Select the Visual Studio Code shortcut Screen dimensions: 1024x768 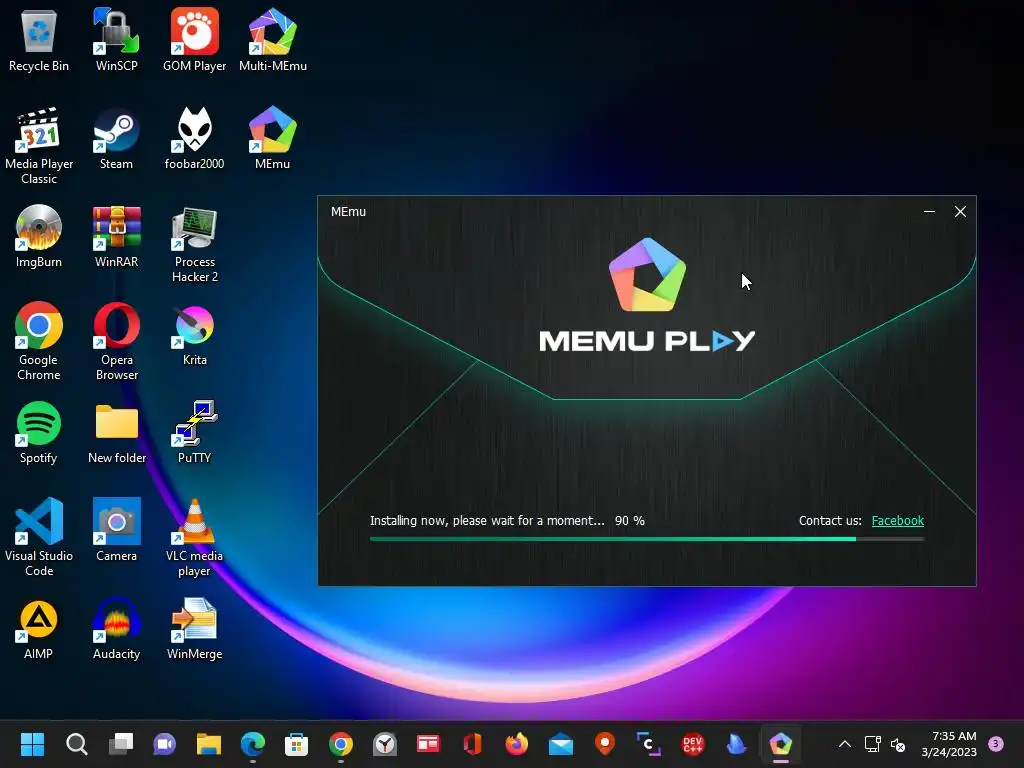pyautogui.click(x=39, y=537)
